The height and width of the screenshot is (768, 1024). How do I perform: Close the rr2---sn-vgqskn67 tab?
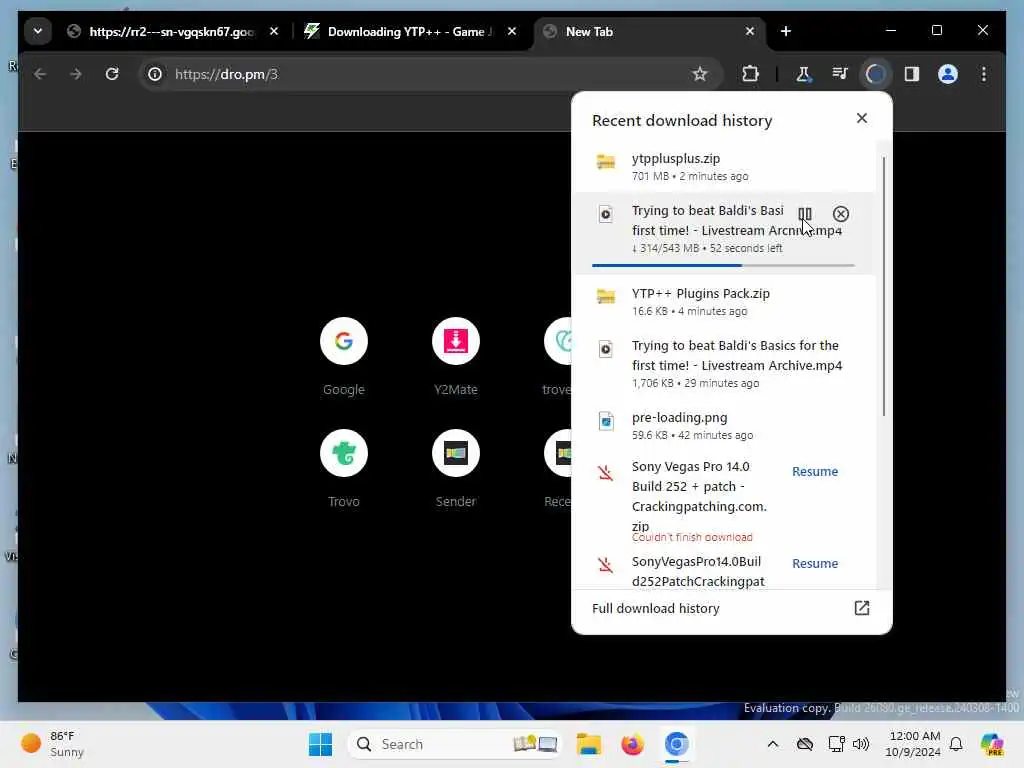pos(274,31)
